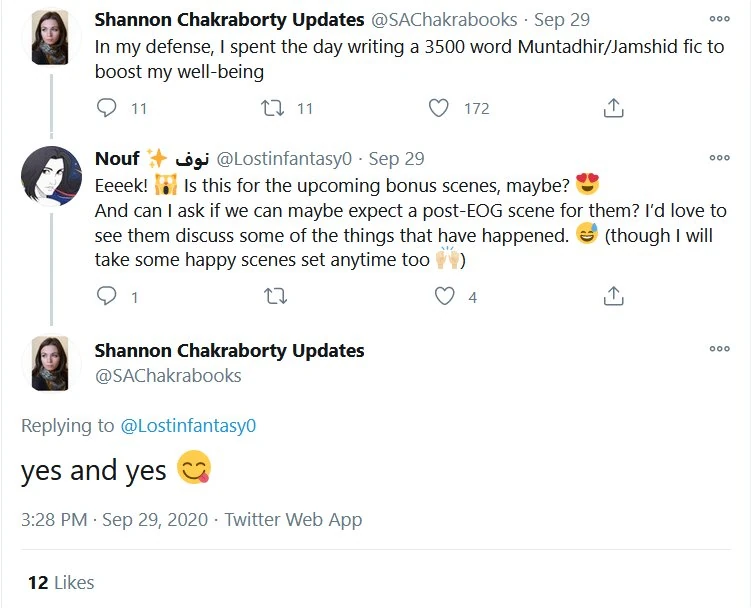
Task: Click Shannon's avatar on the reply tweet
Action: pyautogui.click(x=51, y=363)
